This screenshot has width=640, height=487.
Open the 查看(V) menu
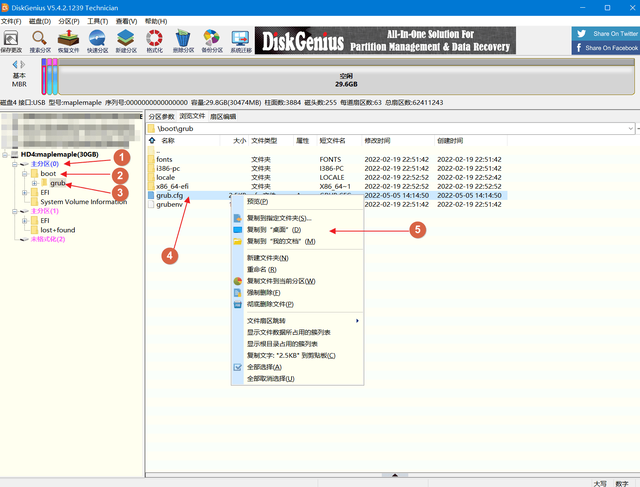[126, 21]
